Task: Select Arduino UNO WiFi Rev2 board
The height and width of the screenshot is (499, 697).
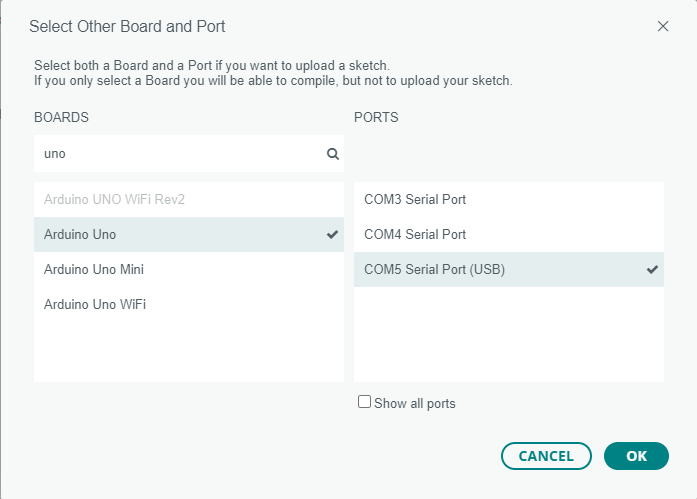Action: (x=115, y=200)
